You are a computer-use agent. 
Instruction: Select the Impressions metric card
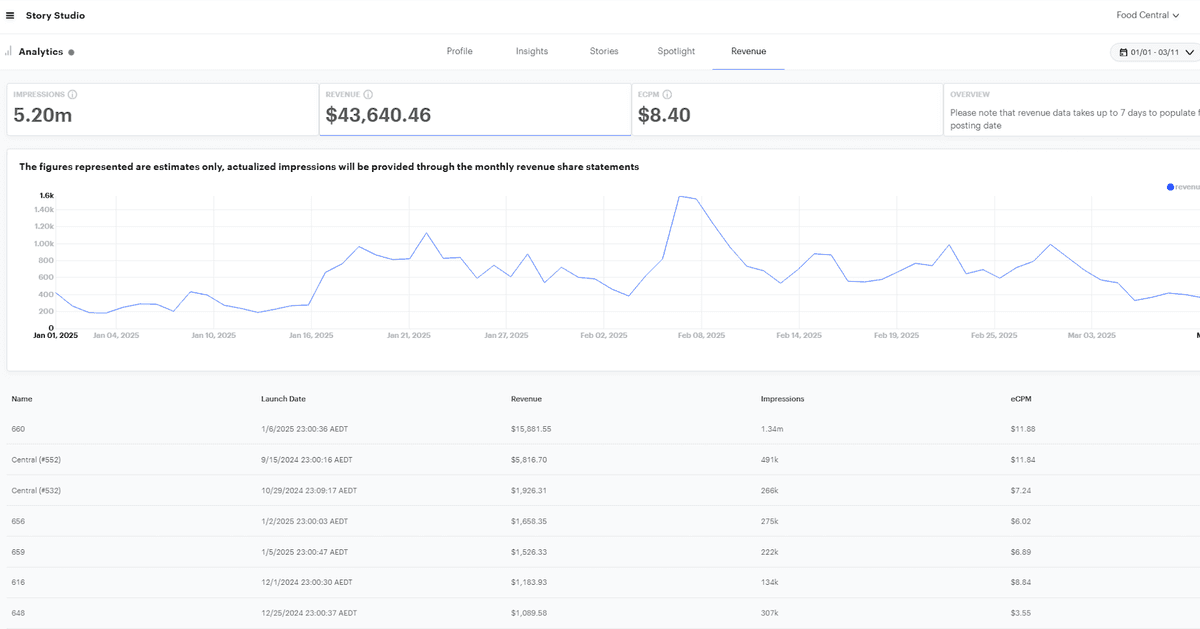click(162, 109)
